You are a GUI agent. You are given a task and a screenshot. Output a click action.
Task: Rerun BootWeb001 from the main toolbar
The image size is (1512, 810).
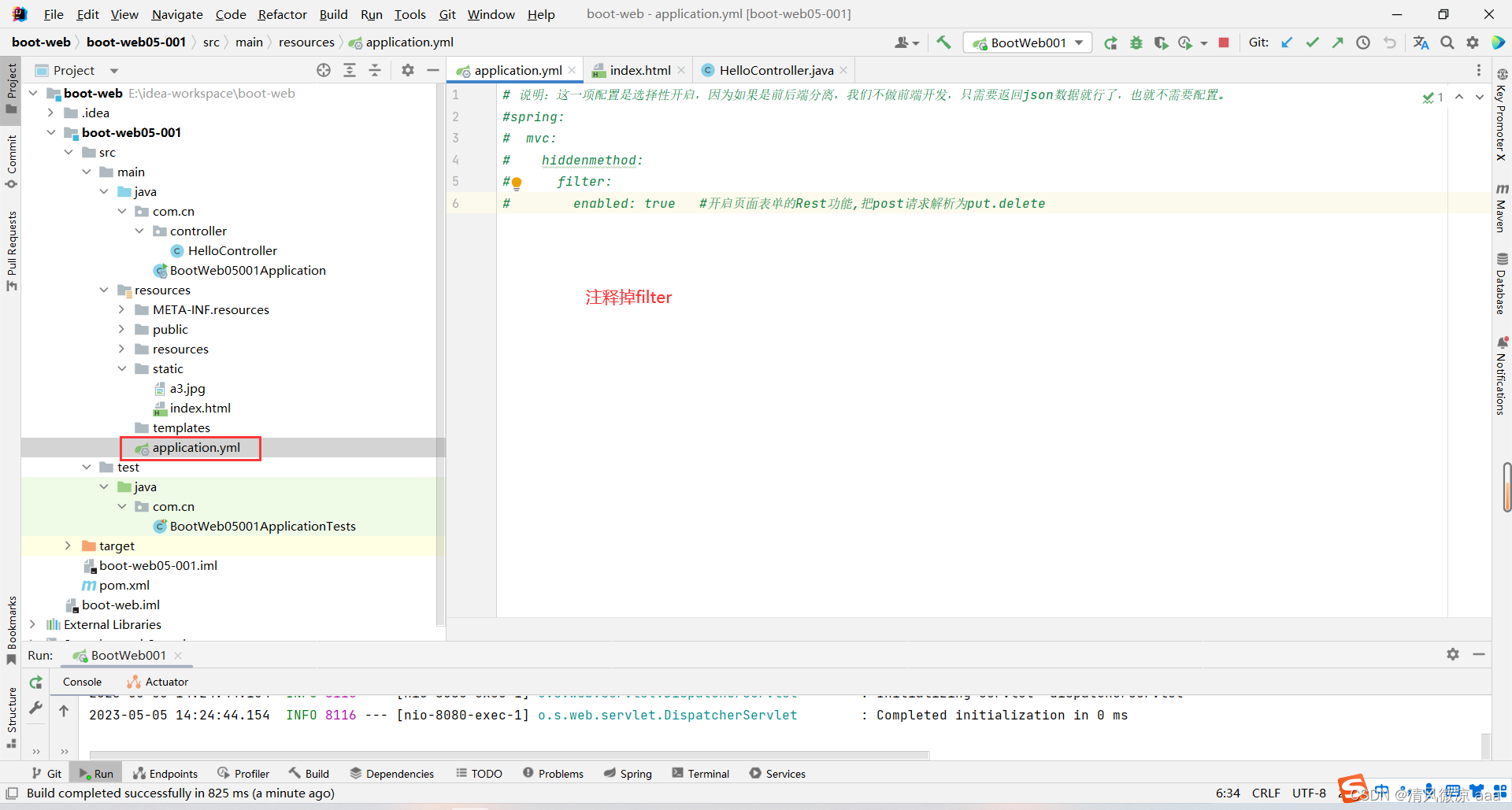coord(1110,43)
